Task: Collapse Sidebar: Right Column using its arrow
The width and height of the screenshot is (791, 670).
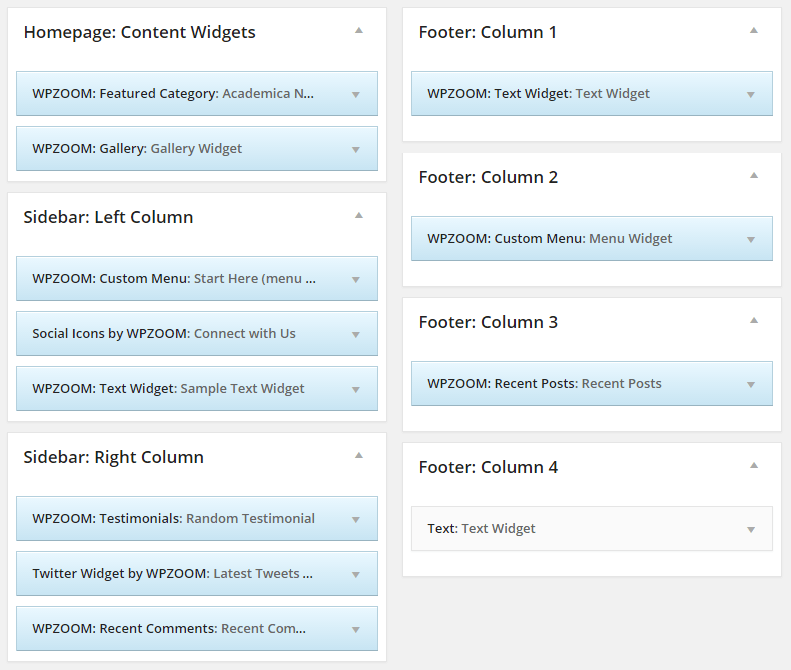Action: click(x=359, y=456)
